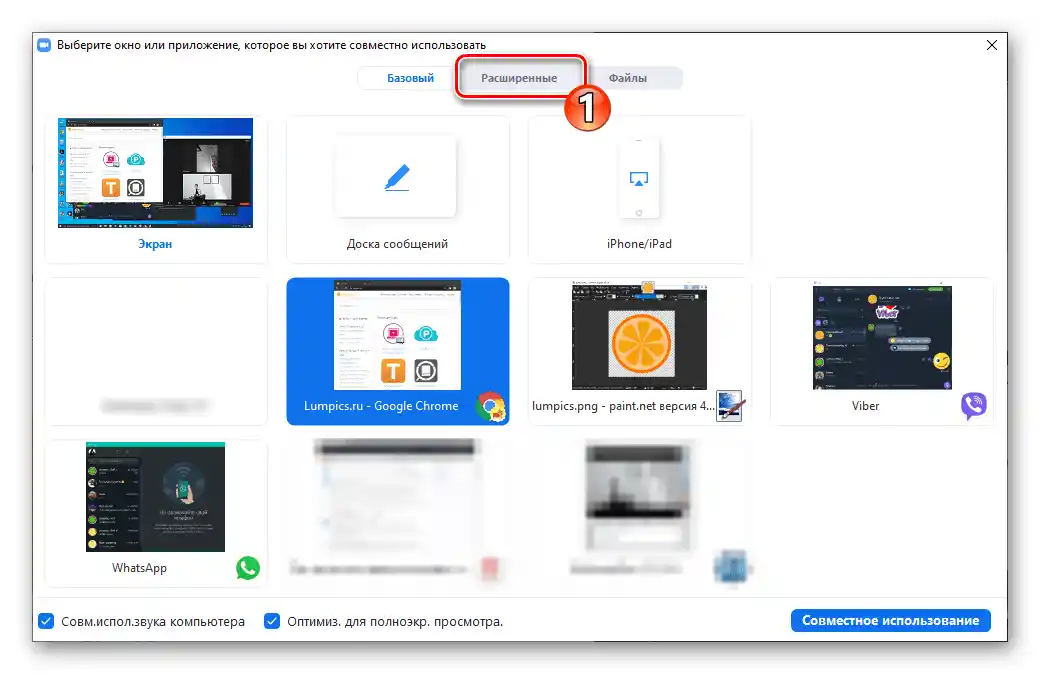Screen dimensions: 1040x674
Task: Open the Расширенные tab
Action: point(521,77)
